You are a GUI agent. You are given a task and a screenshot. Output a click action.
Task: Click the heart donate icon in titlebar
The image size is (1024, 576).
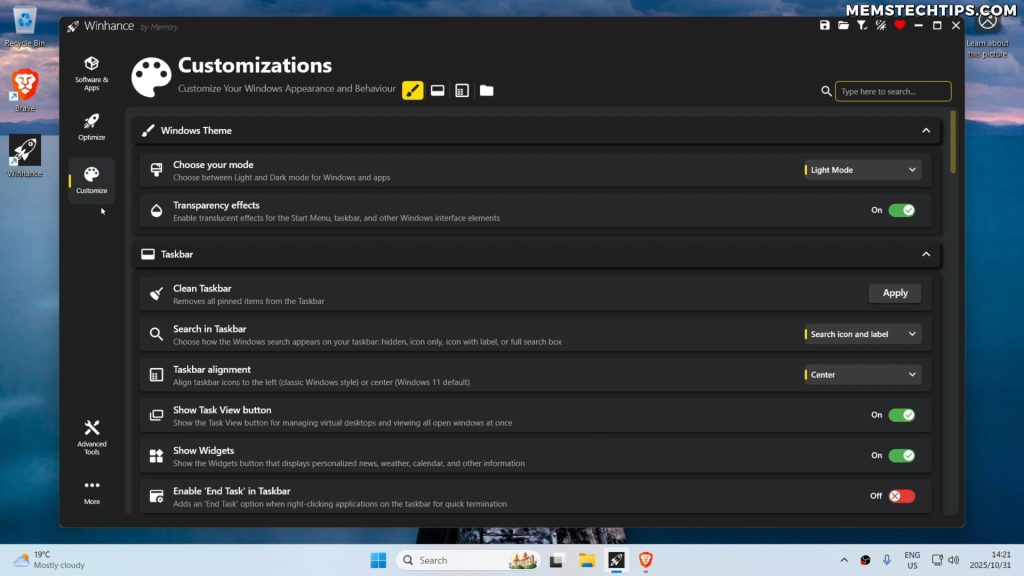[899, 26]
